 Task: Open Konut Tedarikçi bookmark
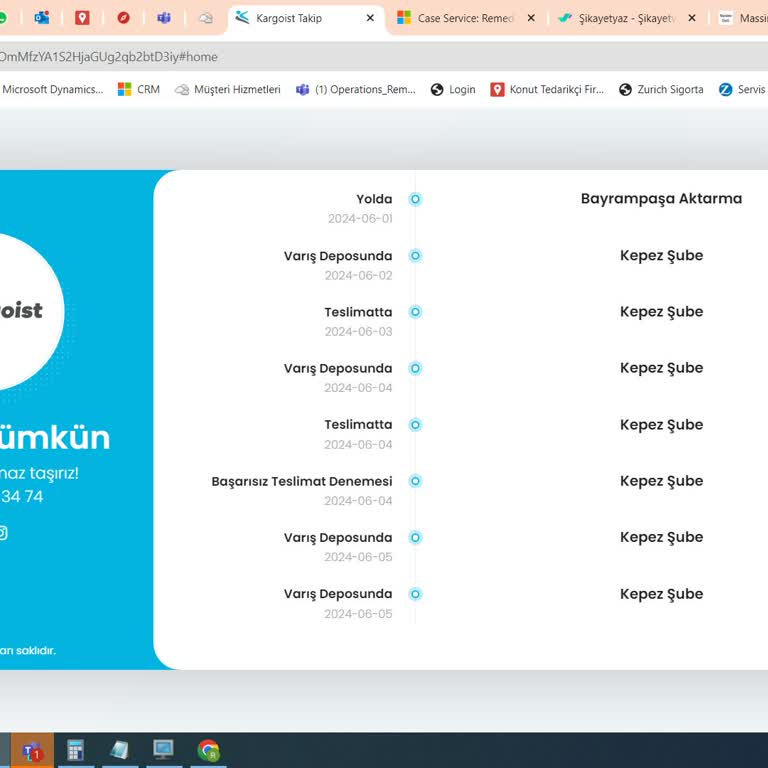click(x=547, y=90)
